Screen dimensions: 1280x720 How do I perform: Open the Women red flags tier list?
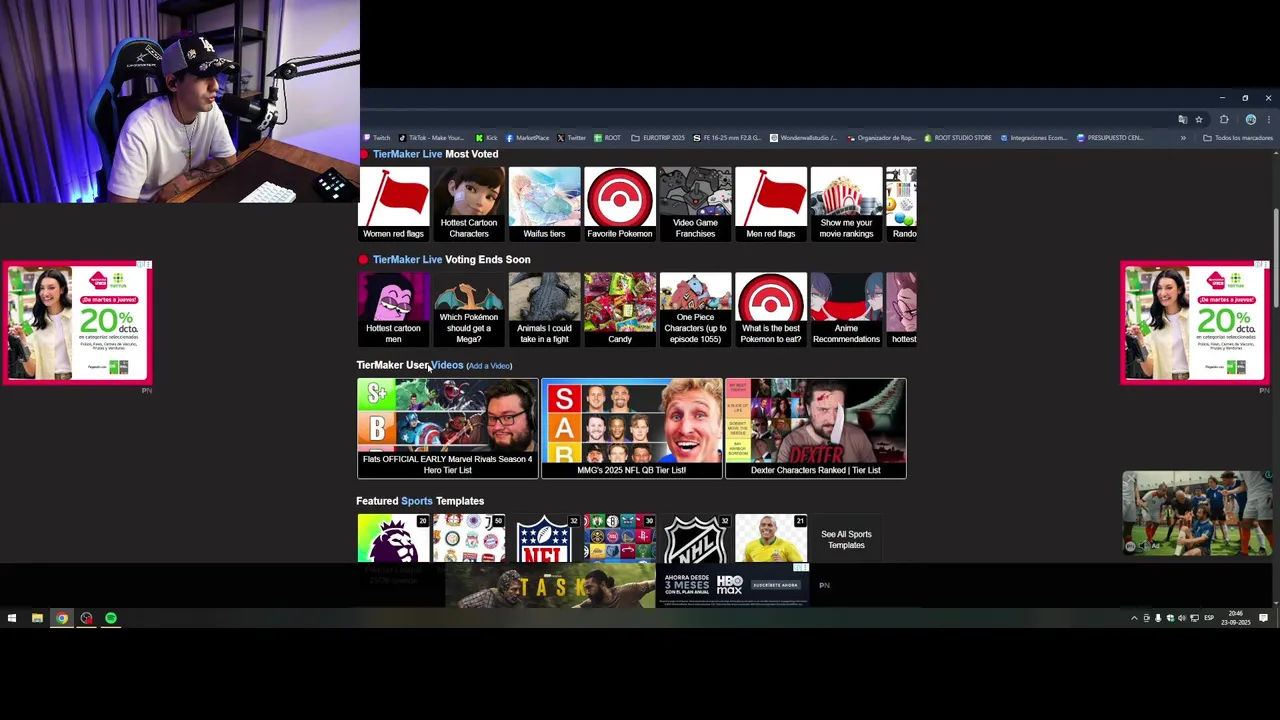393,204
